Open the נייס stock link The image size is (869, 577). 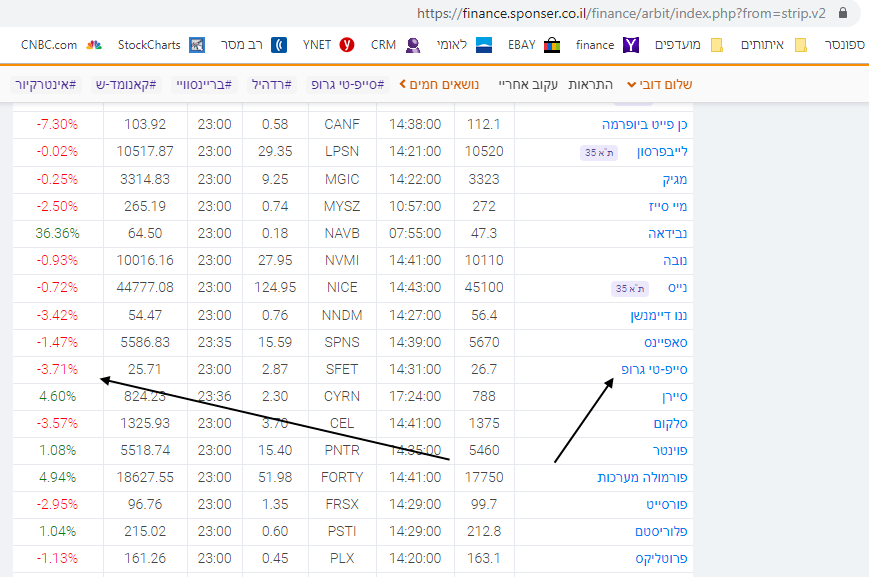click(677, 287)
